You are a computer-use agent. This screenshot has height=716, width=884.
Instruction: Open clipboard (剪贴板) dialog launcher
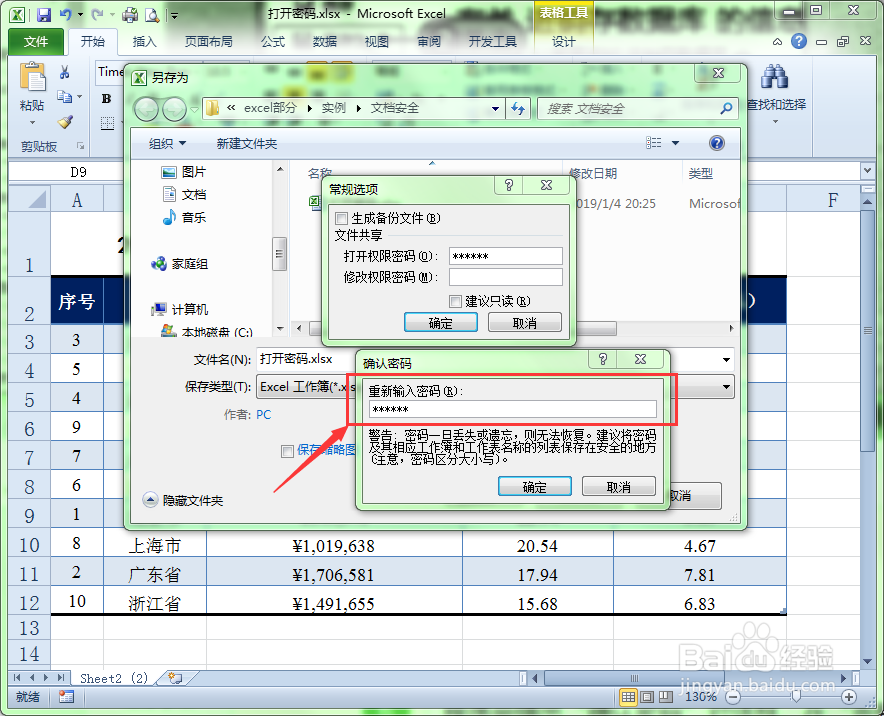[81, 146]
